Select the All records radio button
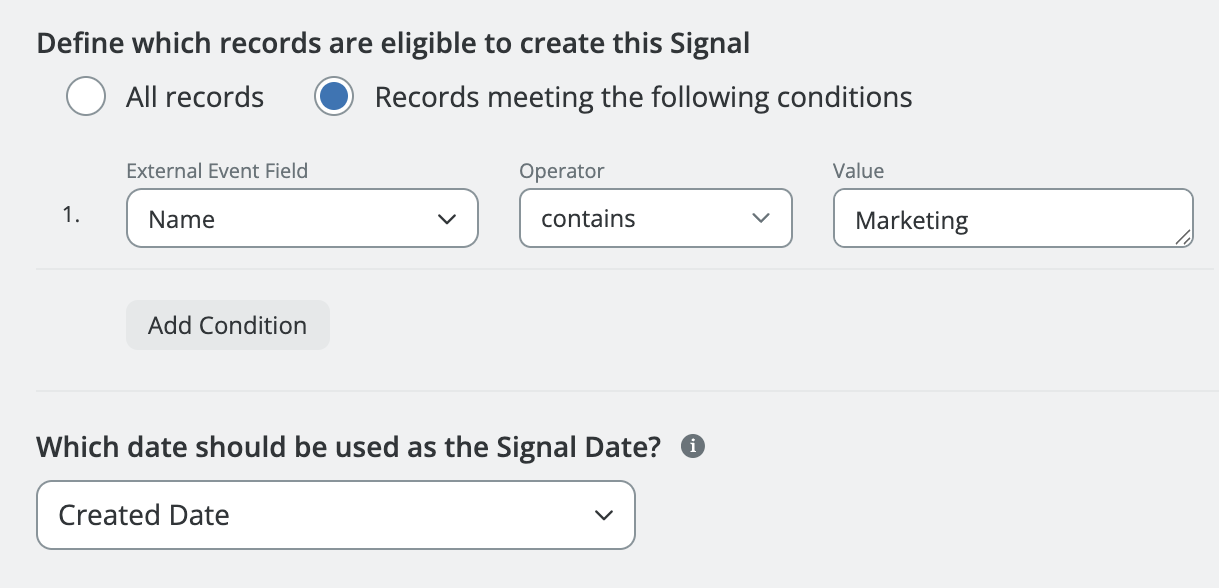Viewport: 1219px width, 588px height. (86, 97)
